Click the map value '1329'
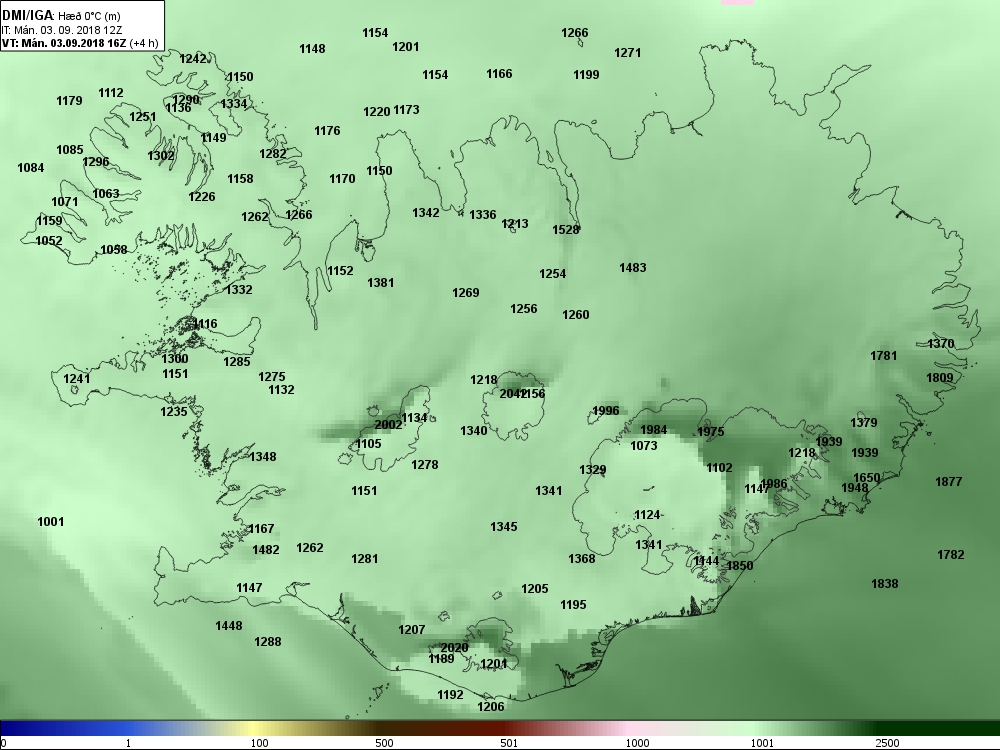Viewport: 1000px width, 750px height. (x=592, y=470)
